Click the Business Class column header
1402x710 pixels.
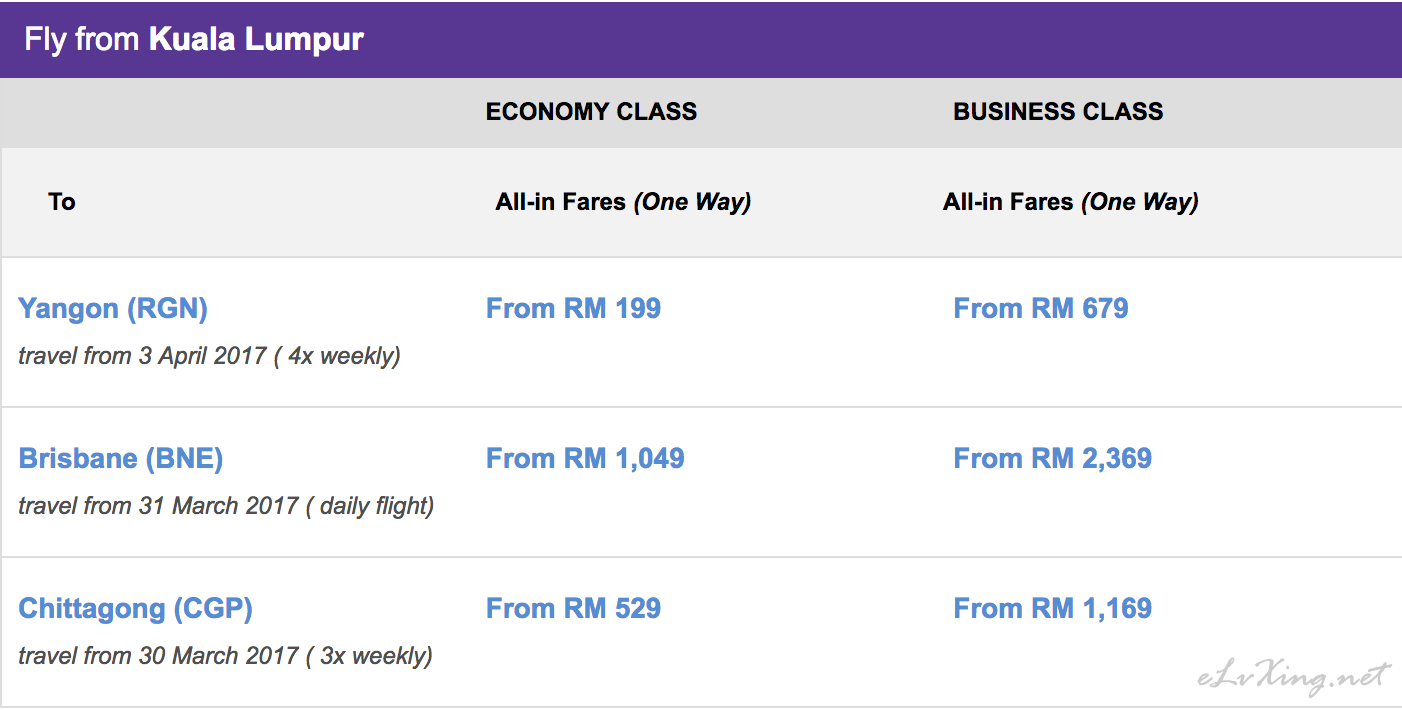1058,112
